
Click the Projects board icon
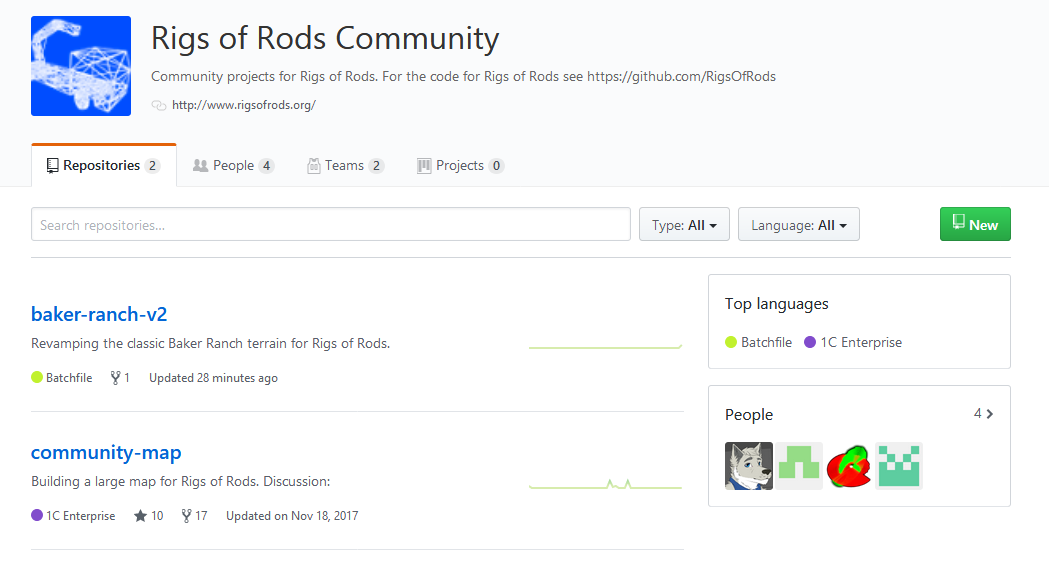(423, 166)
